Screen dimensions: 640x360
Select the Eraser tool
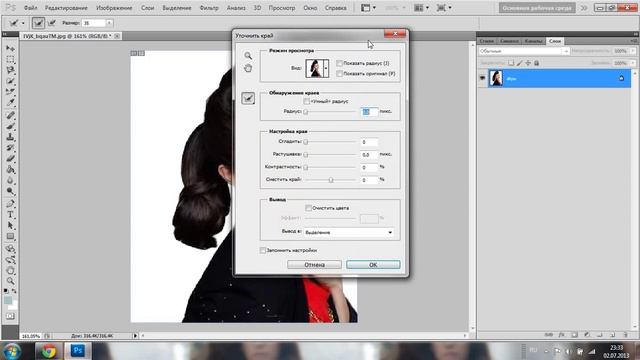pos(10,158)
